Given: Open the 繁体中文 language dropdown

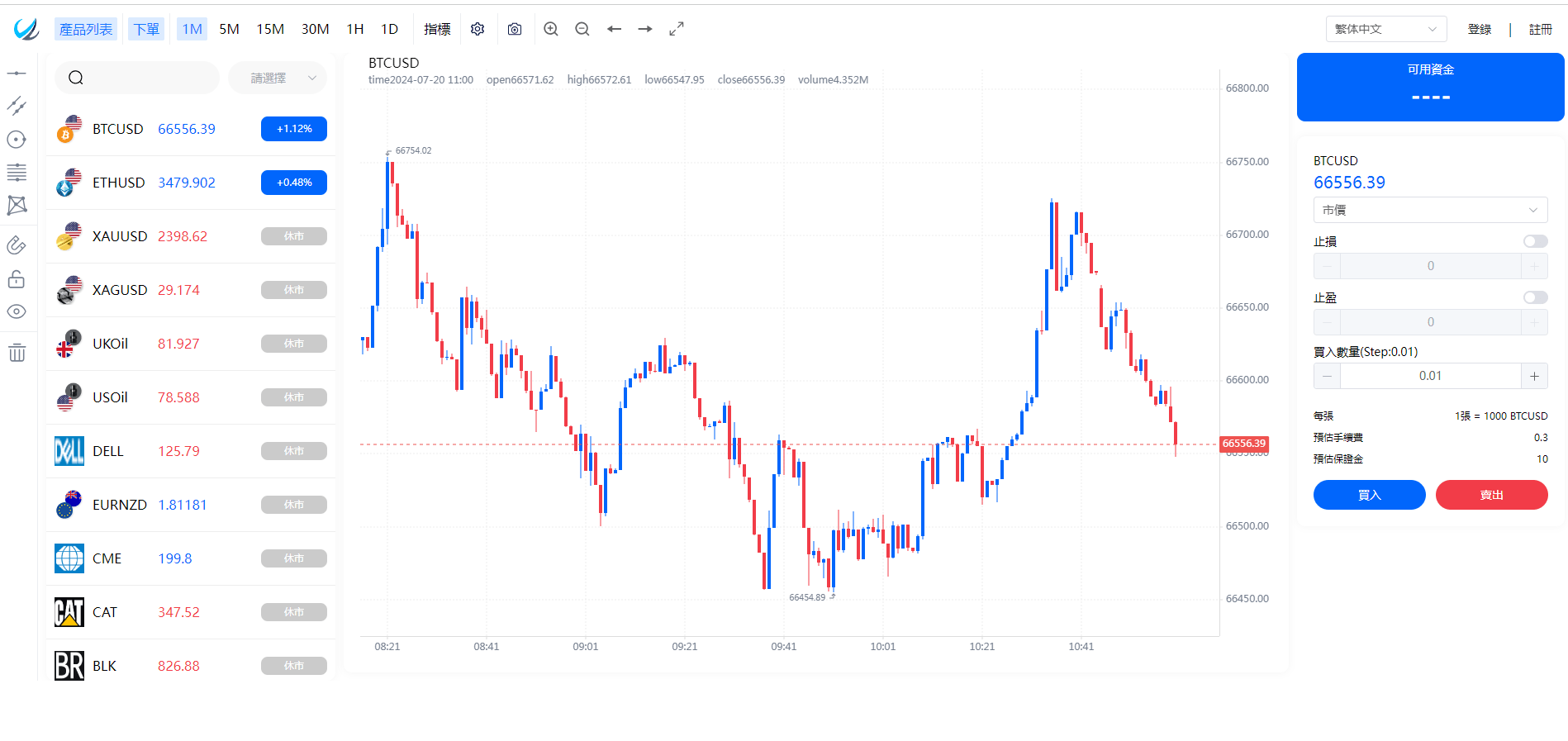Looking at the screenshot, I should click(x=1385, y=29).
